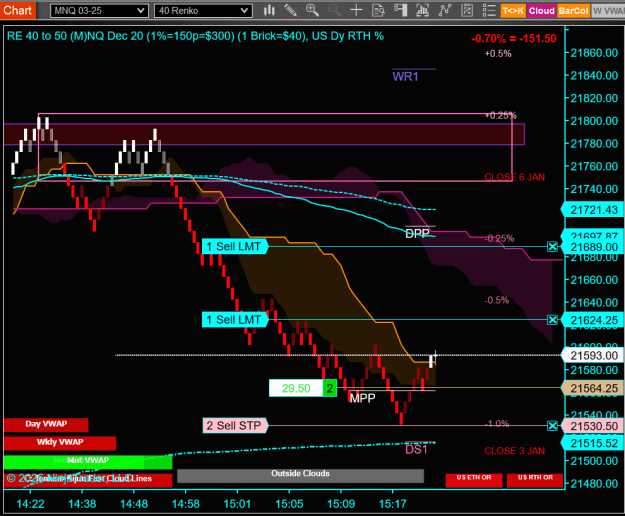Open the properties list icon

[489, 10]
